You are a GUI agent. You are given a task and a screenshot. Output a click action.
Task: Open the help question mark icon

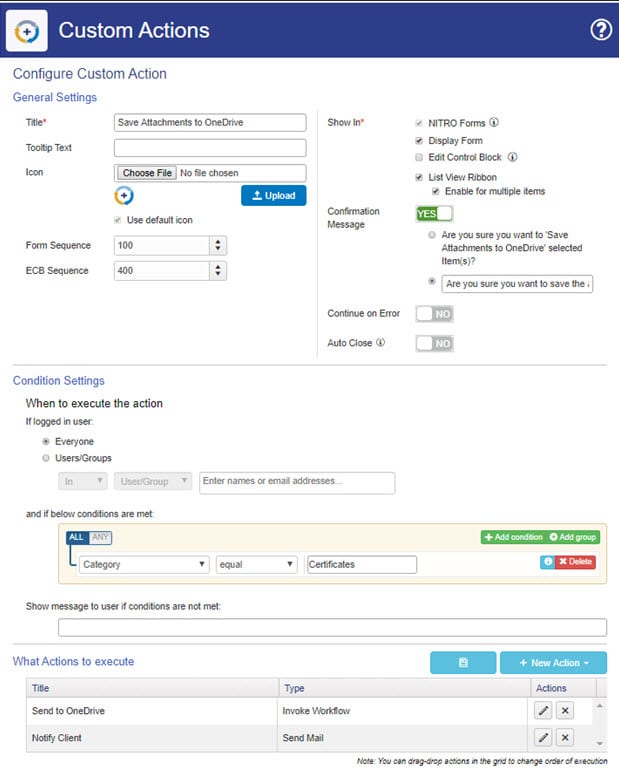[x=600, y=29]
